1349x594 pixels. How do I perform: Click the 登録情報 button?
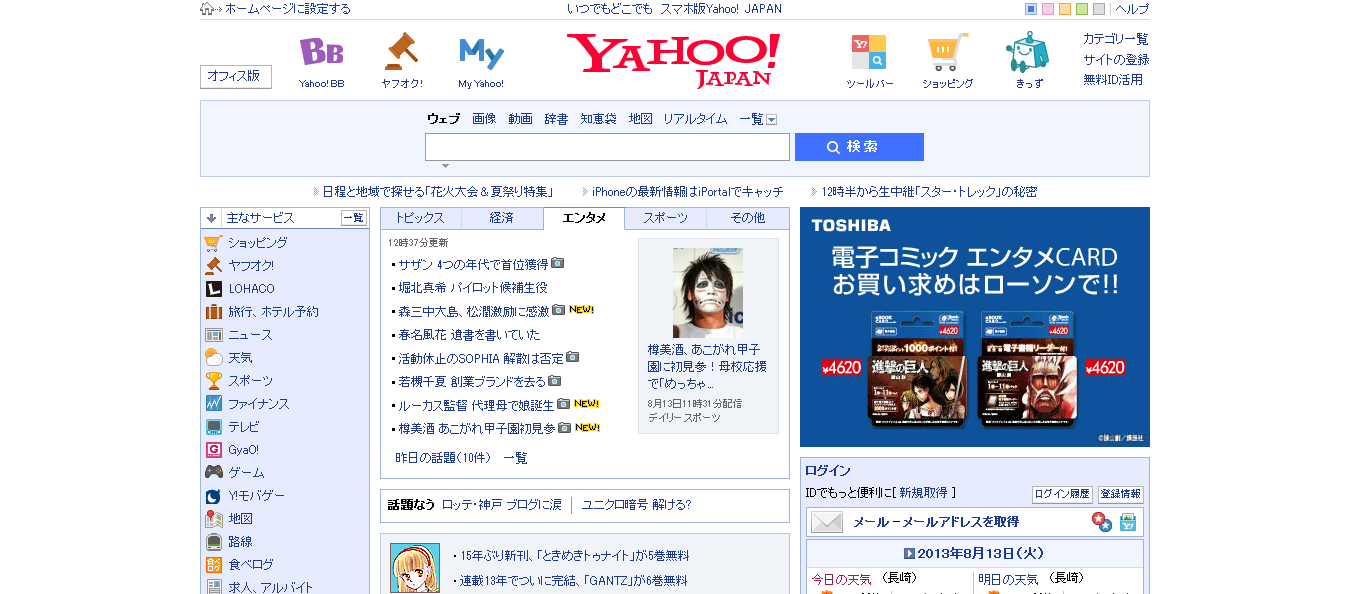[1120, 494]
